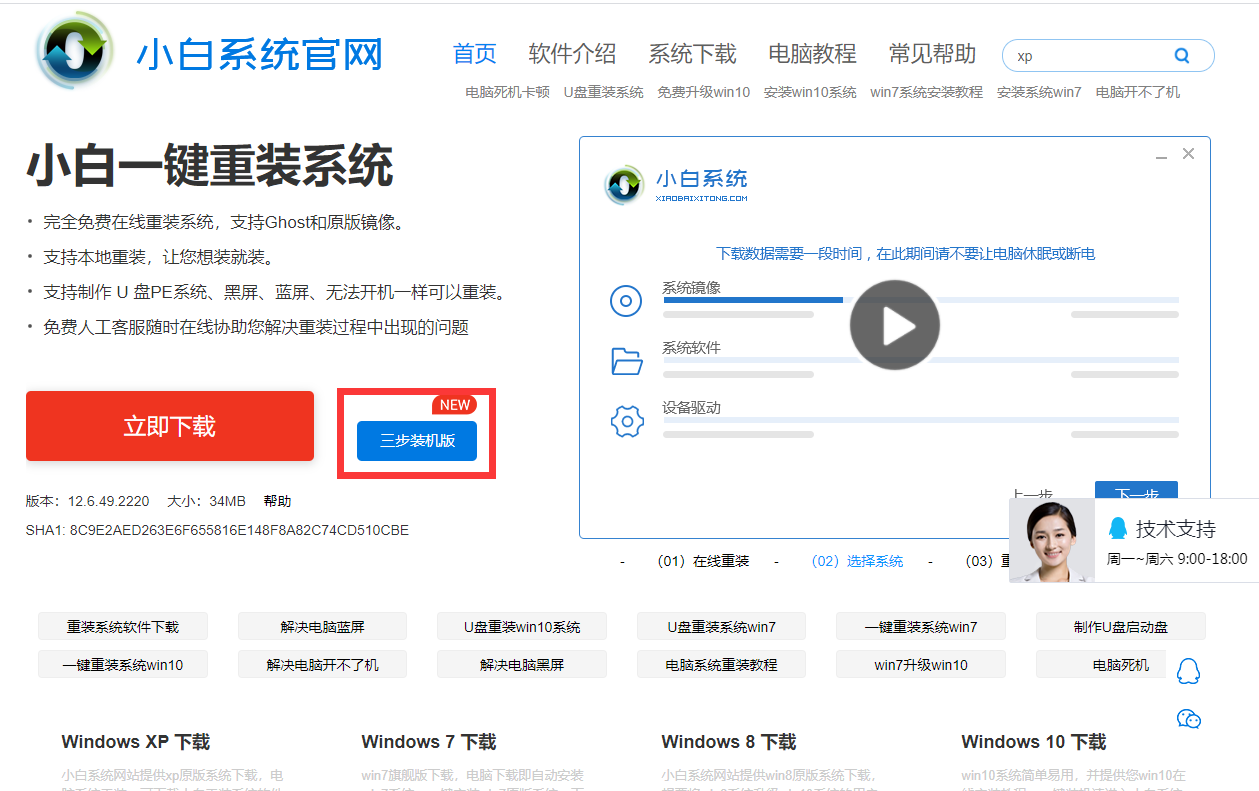Click the search magnifier icon
Viewport: 1259px width, 791px height.
[x=1182, y=56]
